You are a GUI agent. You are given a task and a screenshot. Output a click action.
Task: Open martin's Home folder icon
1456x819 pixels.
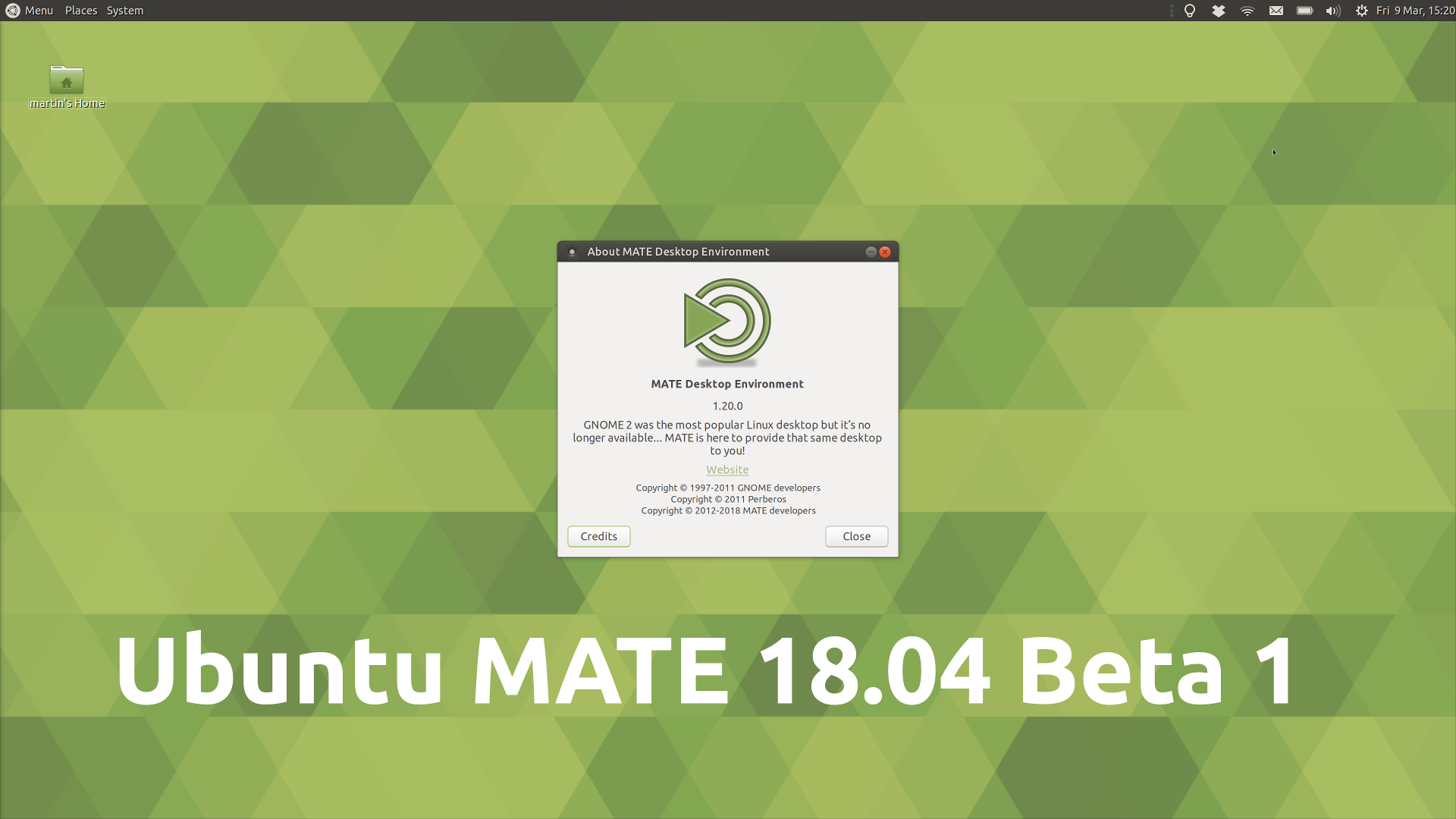(65, 79)
